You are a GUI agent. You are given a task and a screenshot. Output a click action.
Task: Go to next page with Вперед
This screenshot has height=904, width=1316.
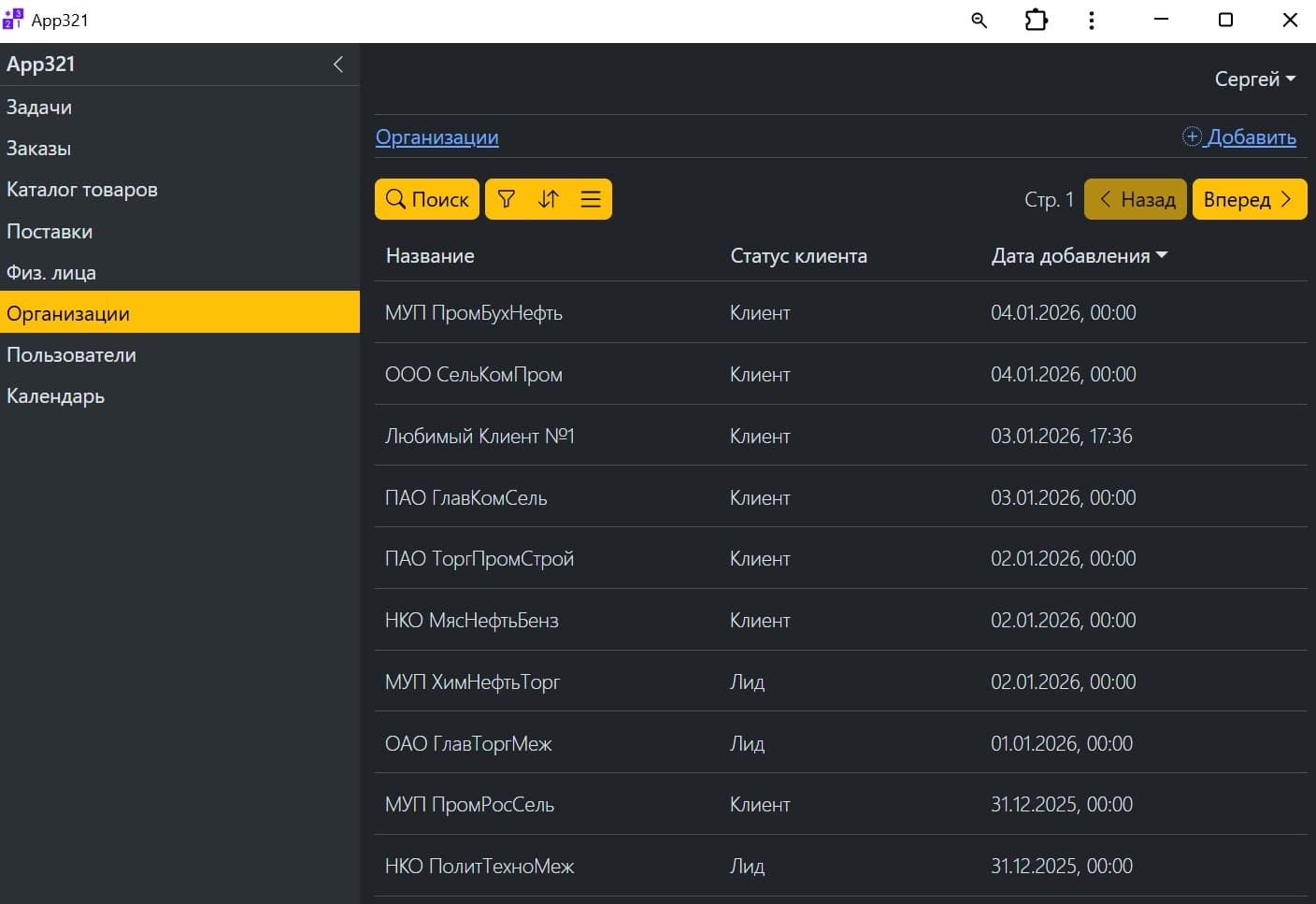[x=1249, y=199]
